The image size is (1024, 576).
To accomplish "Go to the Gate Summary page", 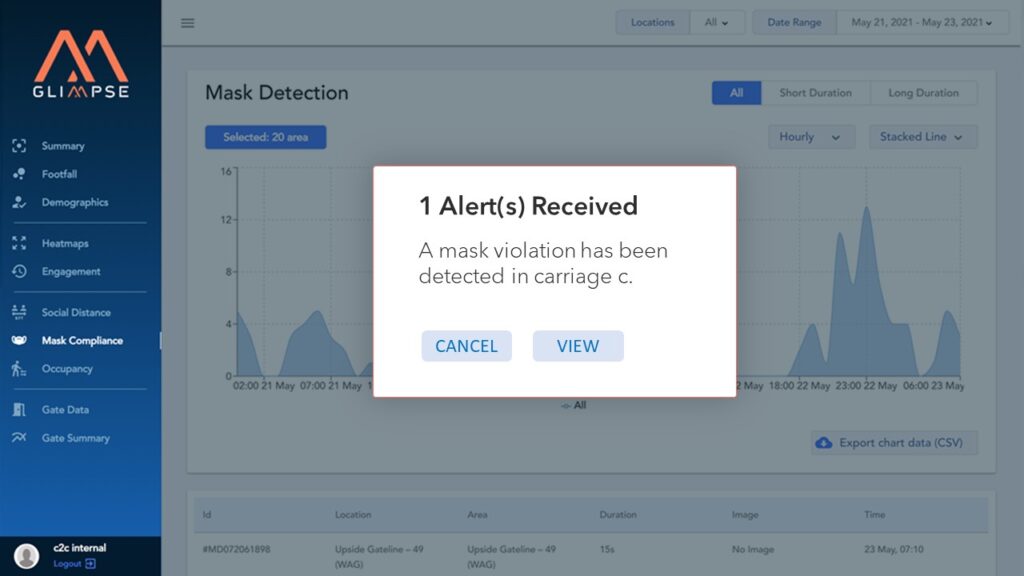I will click(x=75, y=438).
